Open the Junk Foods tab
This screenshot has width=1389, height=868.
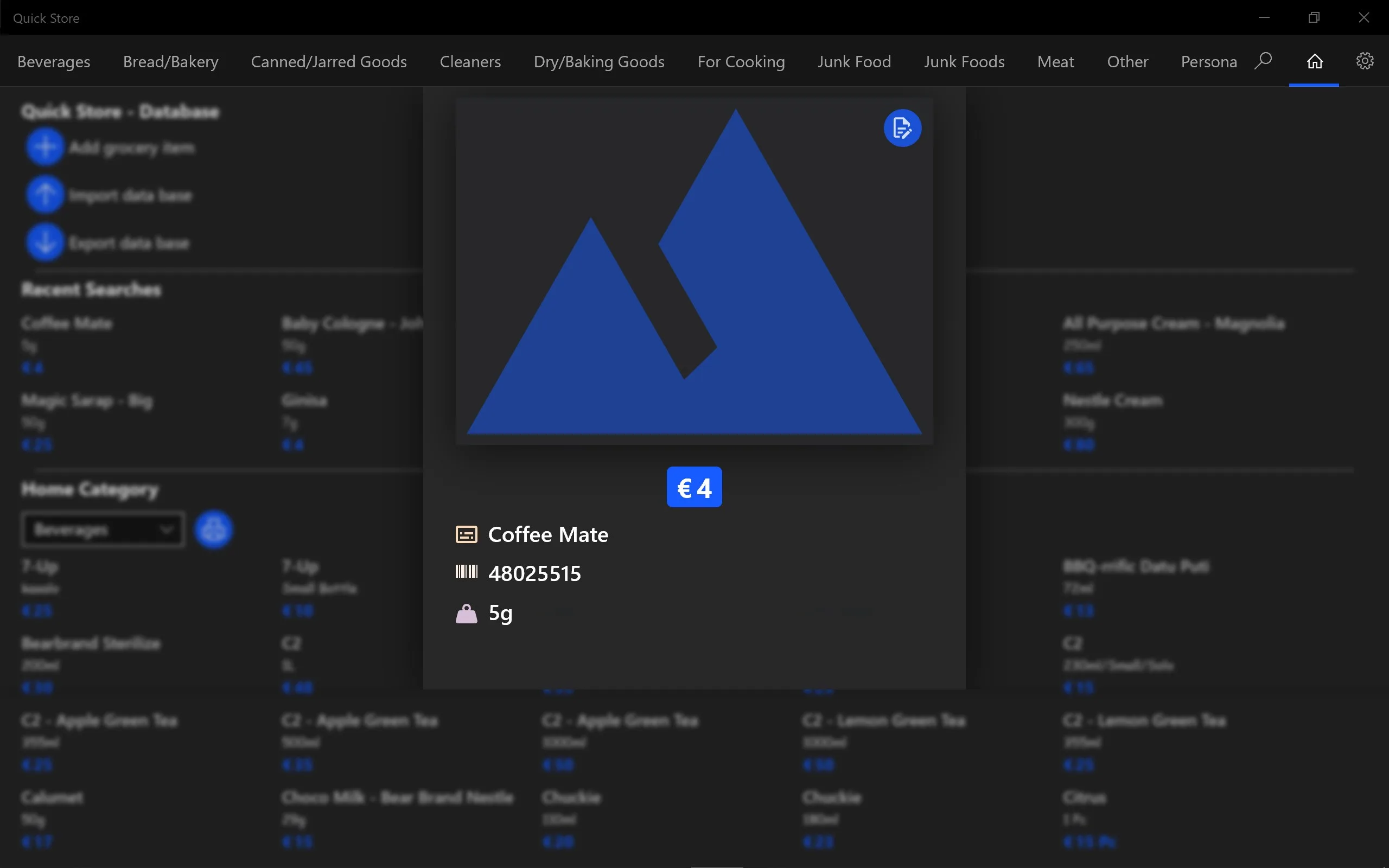[964, 61]
